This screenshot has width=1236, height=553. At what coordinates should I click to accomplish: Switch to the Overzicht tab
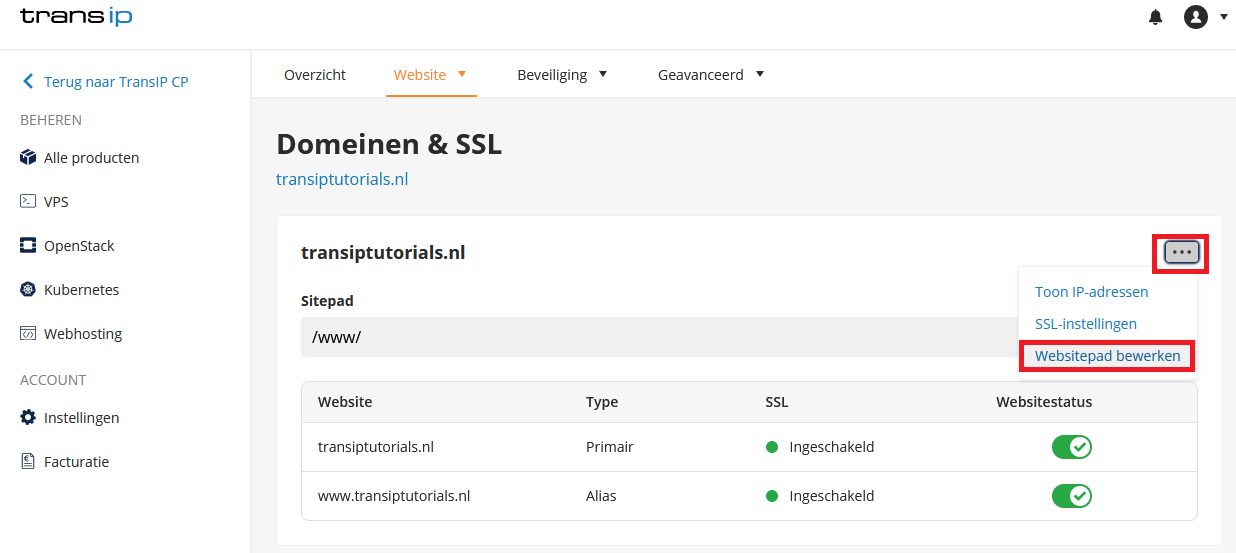315,75
